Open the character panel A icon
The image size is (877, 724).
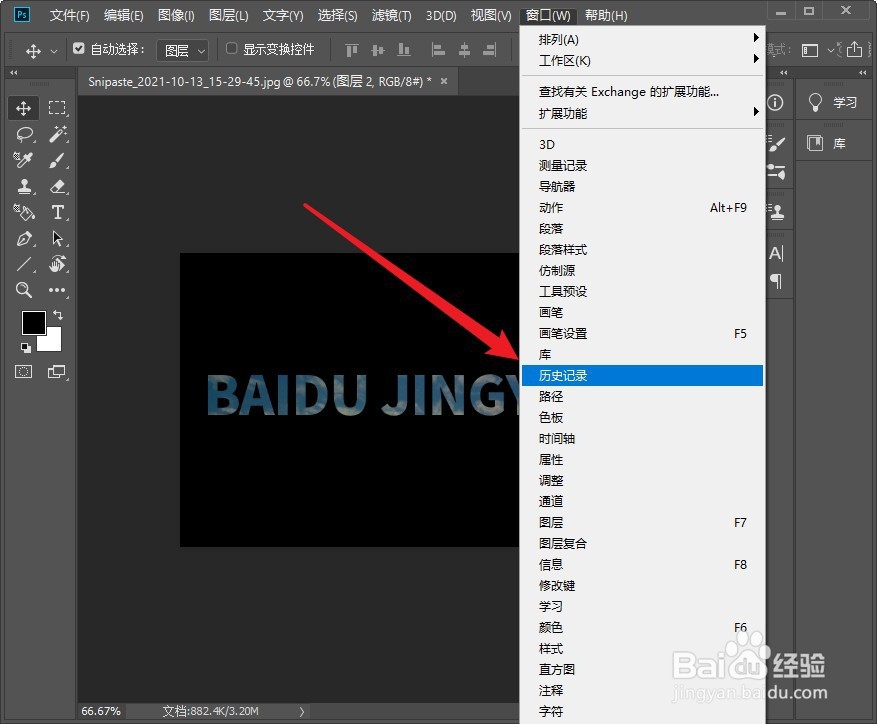[776, 253]
